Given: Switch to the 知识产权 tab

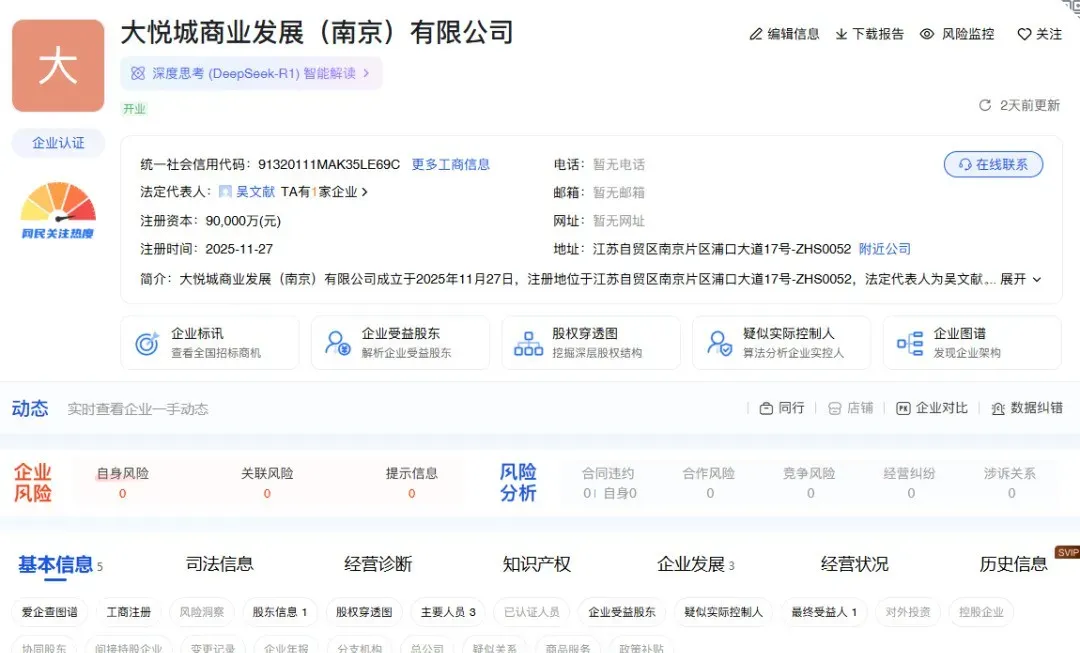Looking at the screenshot, I should click(537, 564).
